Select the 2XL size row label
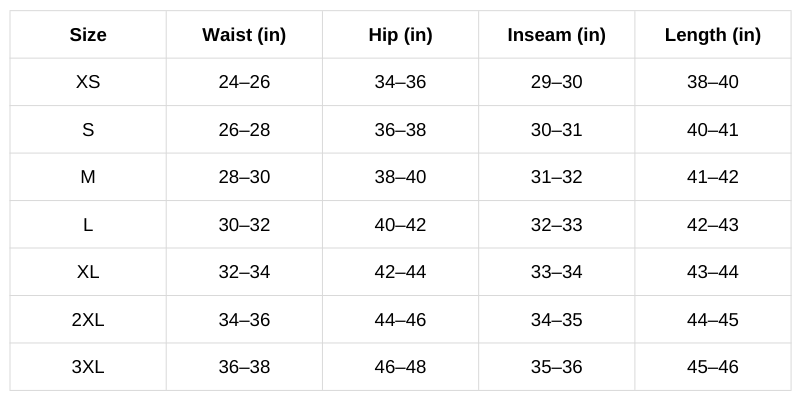Viewport: 800px width, 400px height. coord(88,320)
